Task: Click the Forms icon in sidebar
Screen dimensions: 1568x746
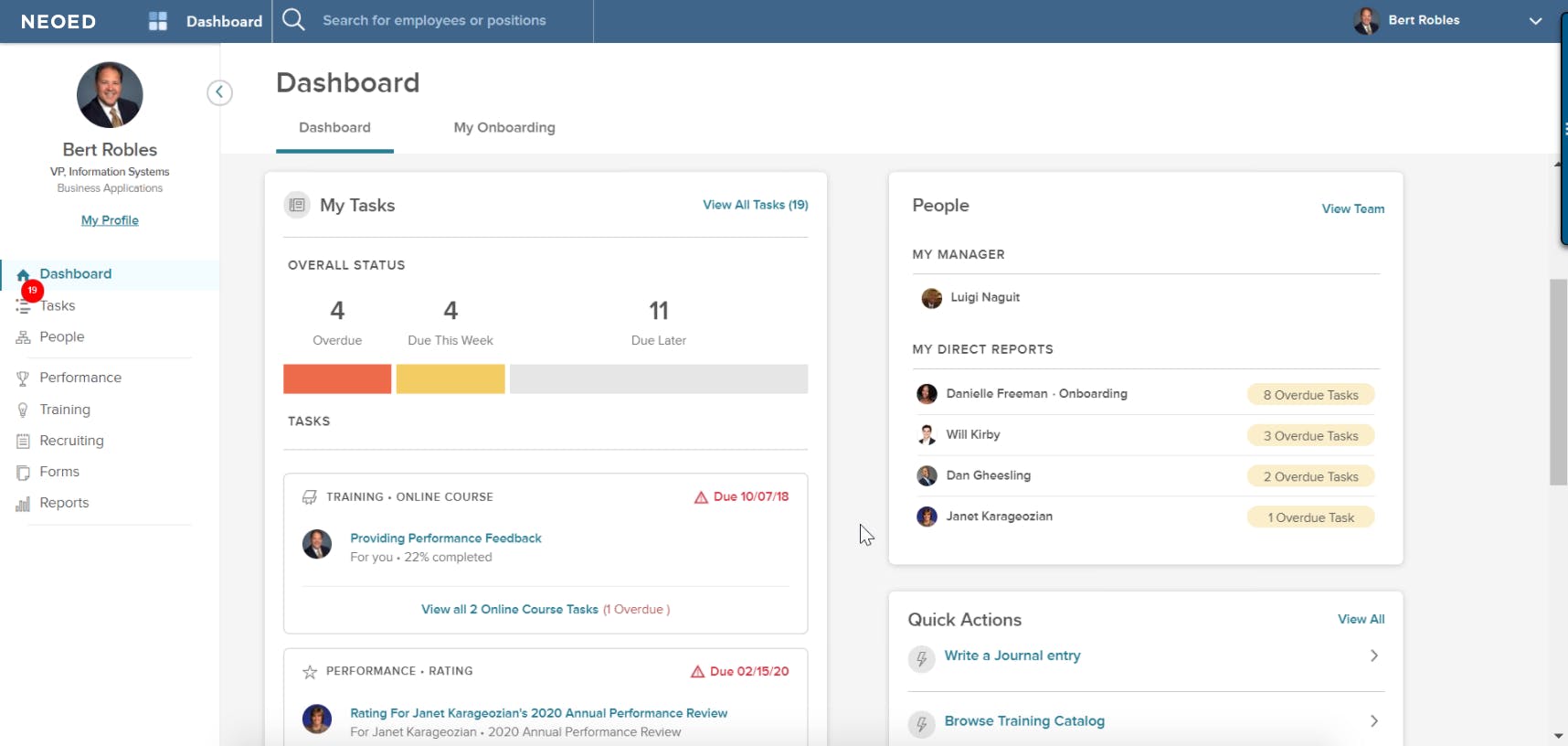Action: pyautogui.click(x=23, y=473)
